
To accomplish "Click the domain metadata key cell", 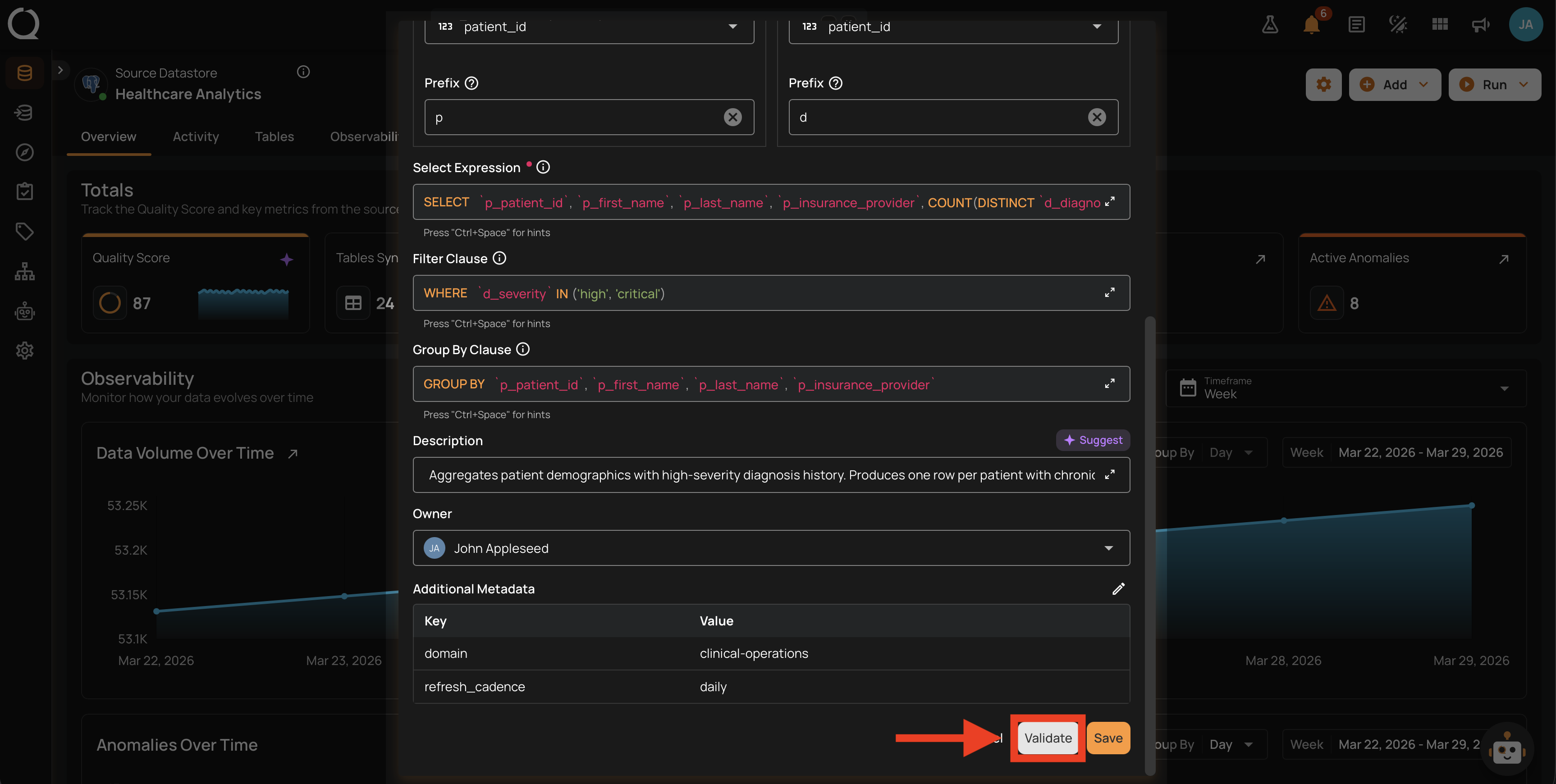I will (x=446, y=653).
